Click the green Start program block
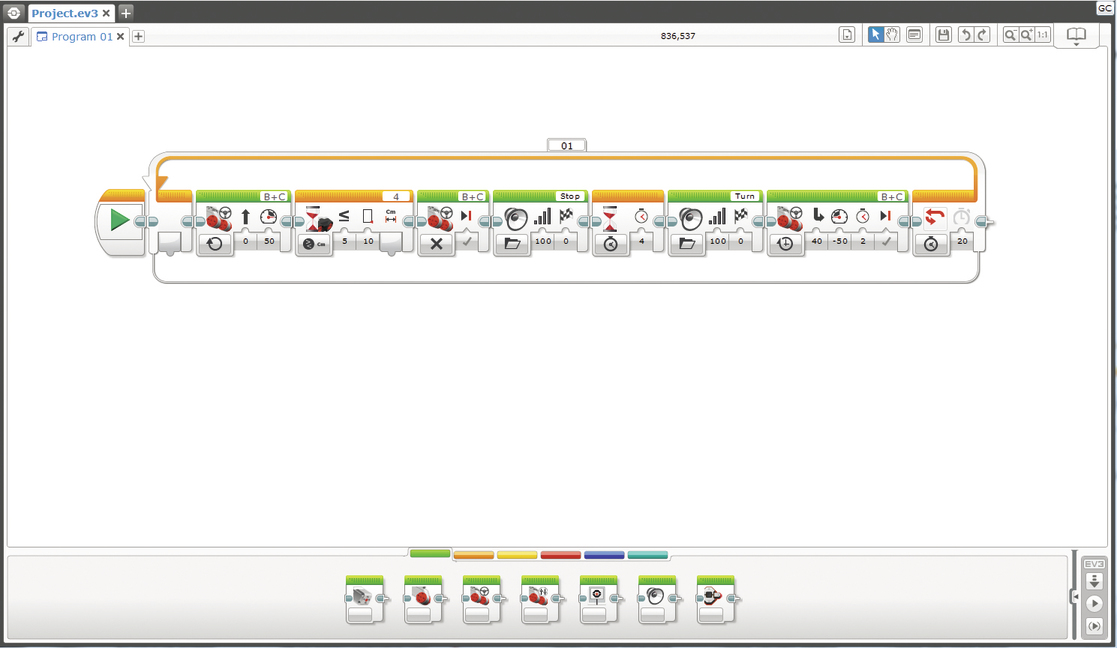 [120, 220]
